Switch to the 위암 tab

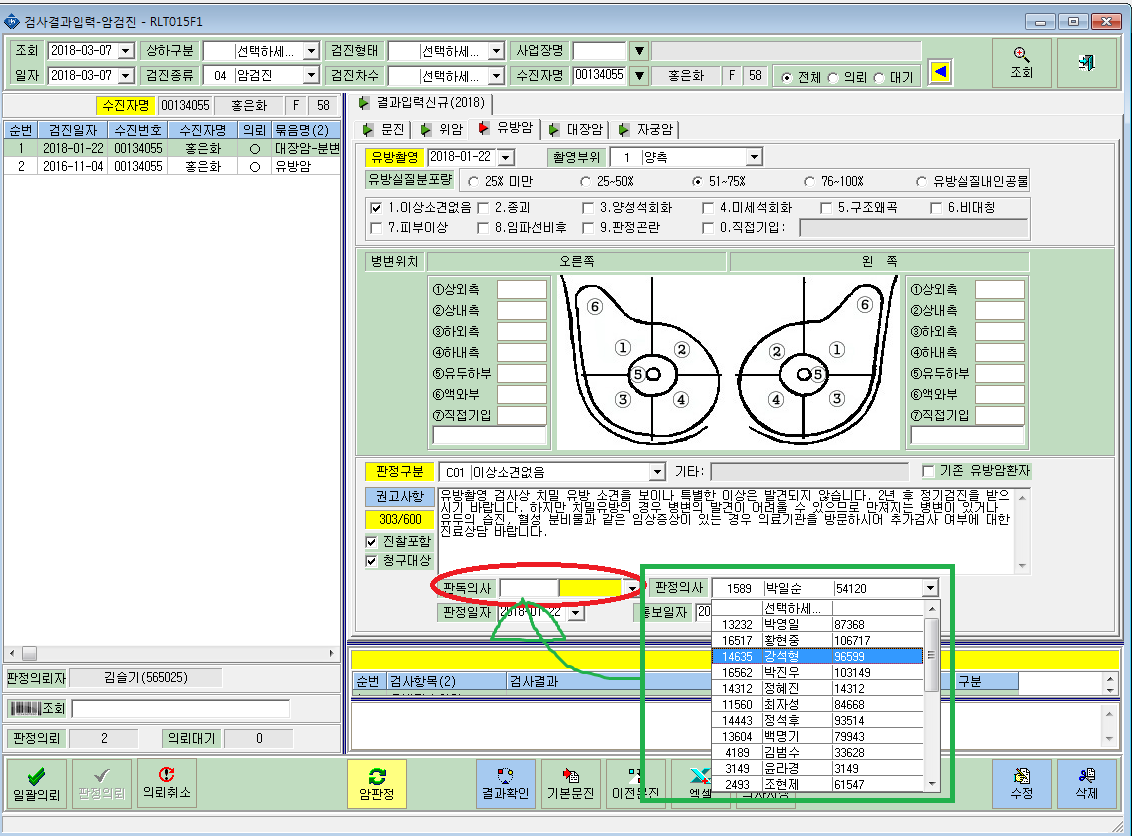pyautogui.click(x=442, y=129)
